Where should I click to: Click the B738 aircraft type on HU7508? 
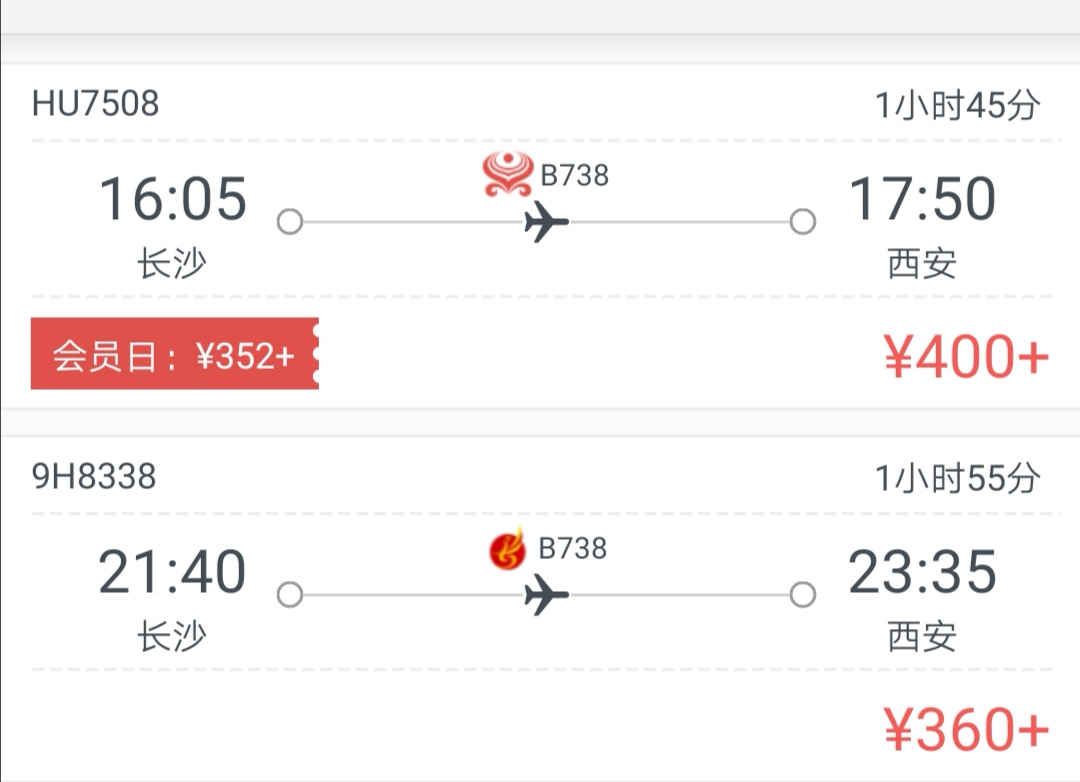tap(574, 176)
